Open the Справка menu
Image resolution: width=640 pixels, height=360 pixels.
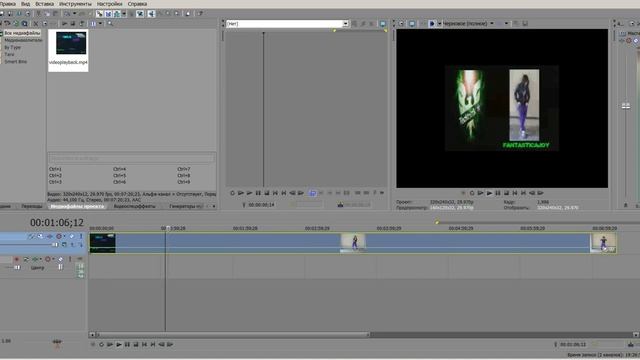pos(137,4)
